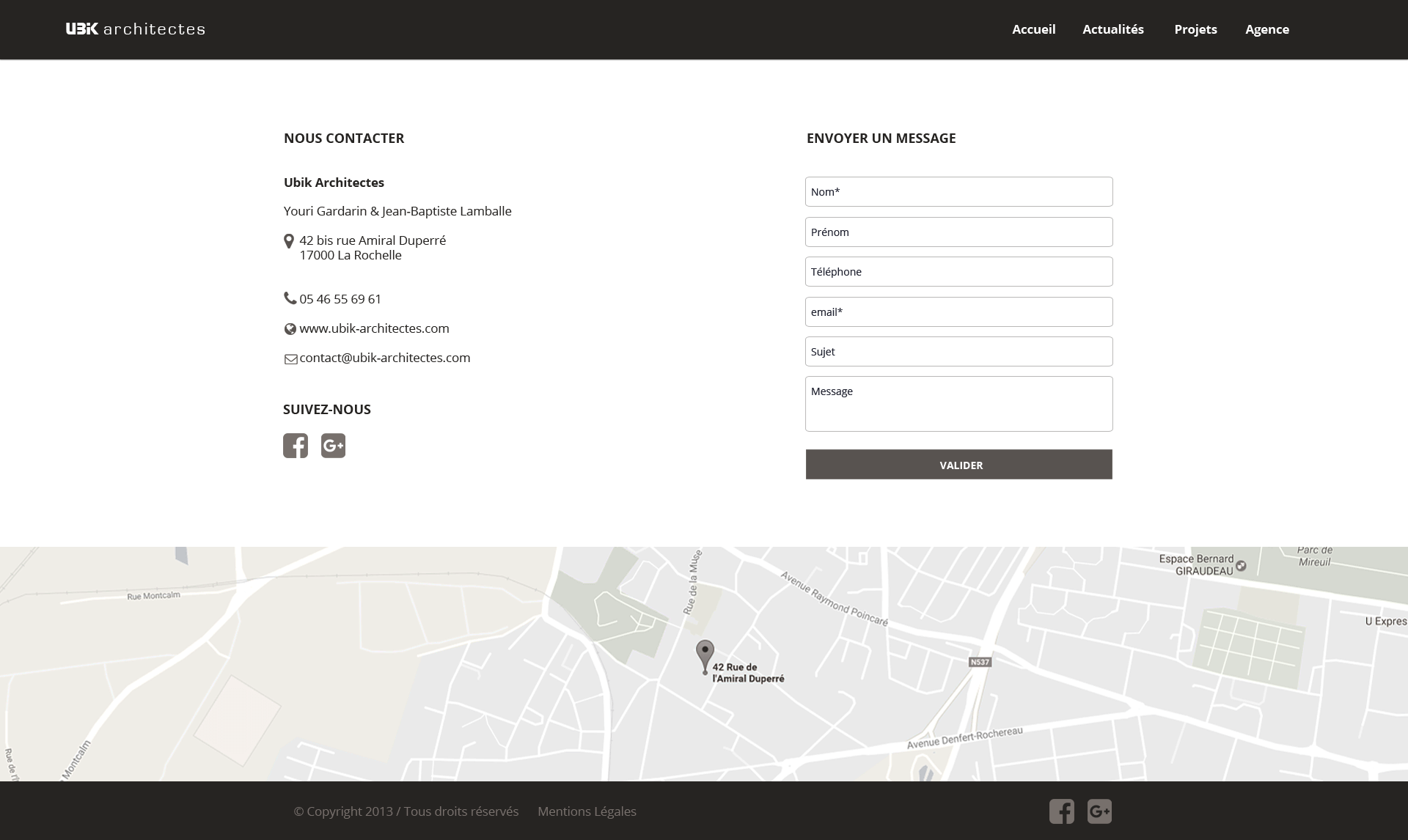Click the footer Facebook icon
This screenshot has height=840, width=1408.
[x=1061, y=811]
